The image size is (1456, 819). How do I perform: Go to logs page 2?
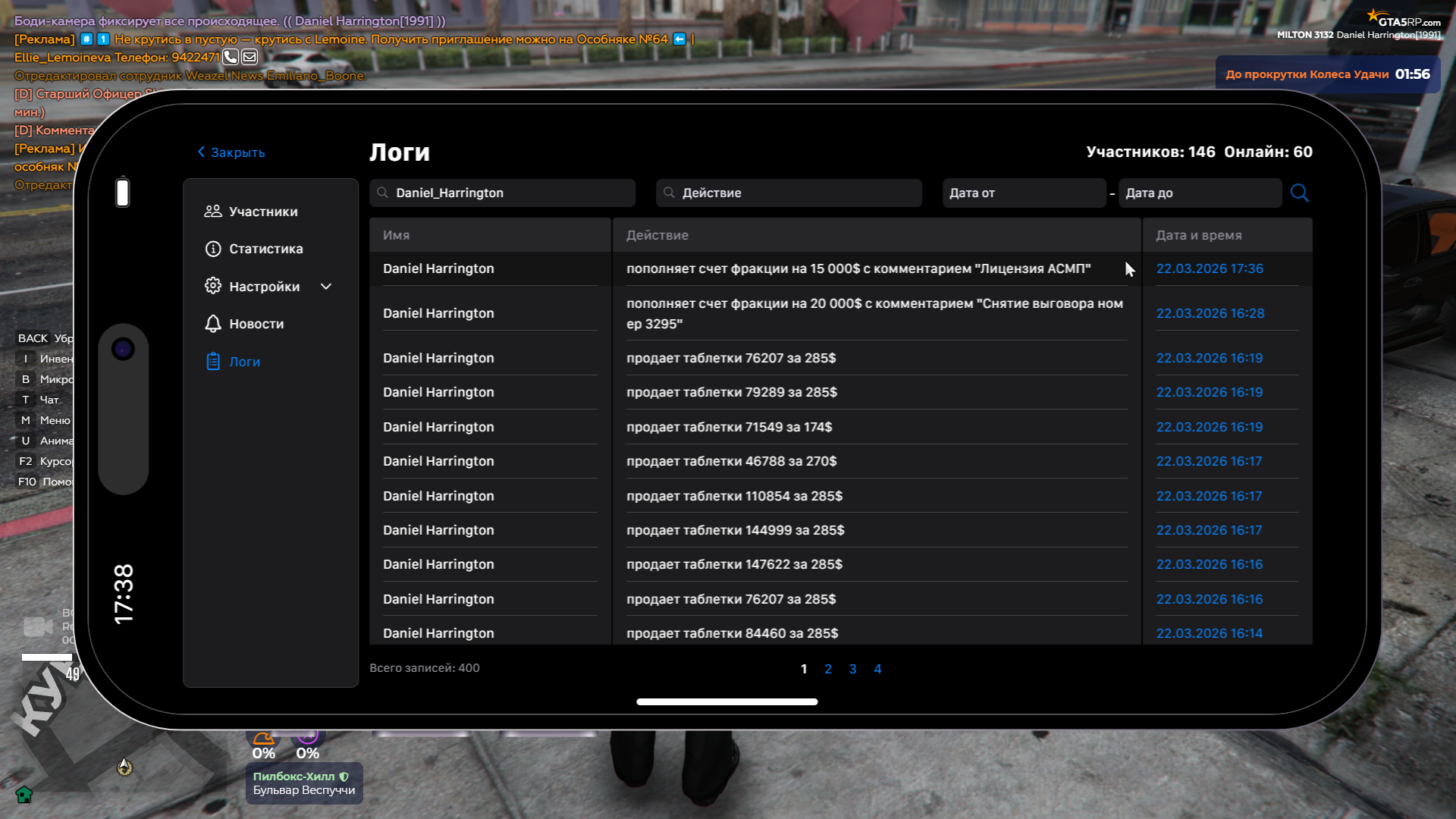click(x=828, y=669)
